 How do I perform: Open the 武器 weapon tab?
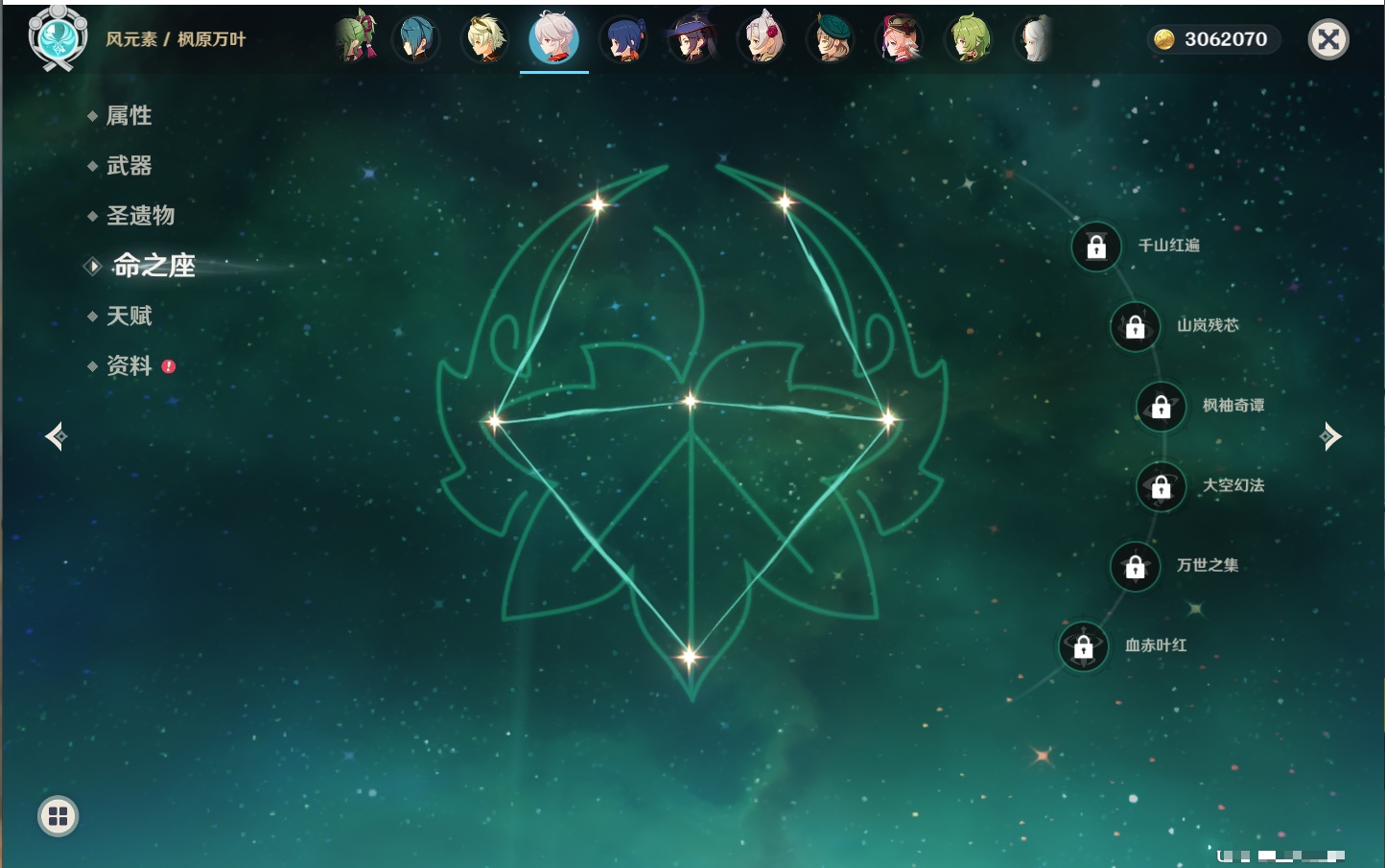pyautogui.click(x=129, y=166)
